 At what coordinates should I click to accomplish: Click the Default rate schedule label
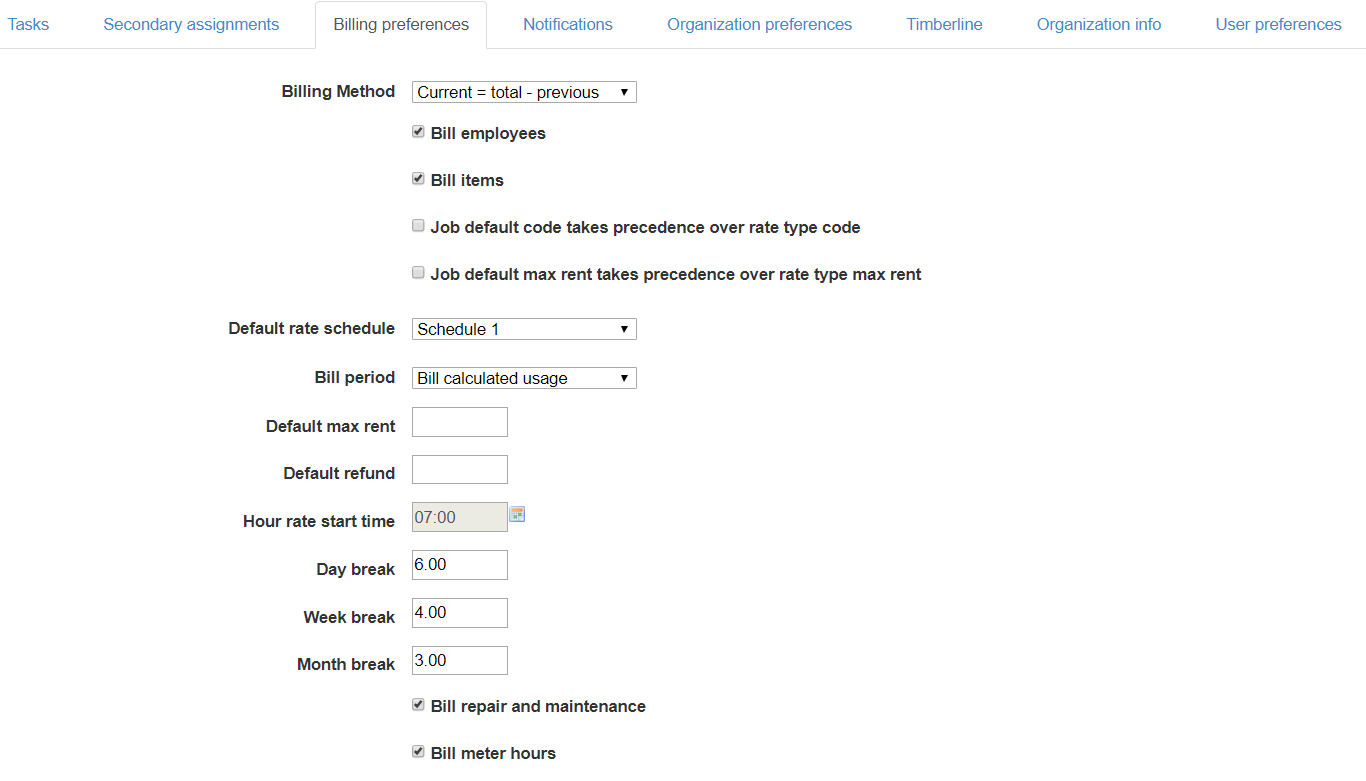point(311,328)
